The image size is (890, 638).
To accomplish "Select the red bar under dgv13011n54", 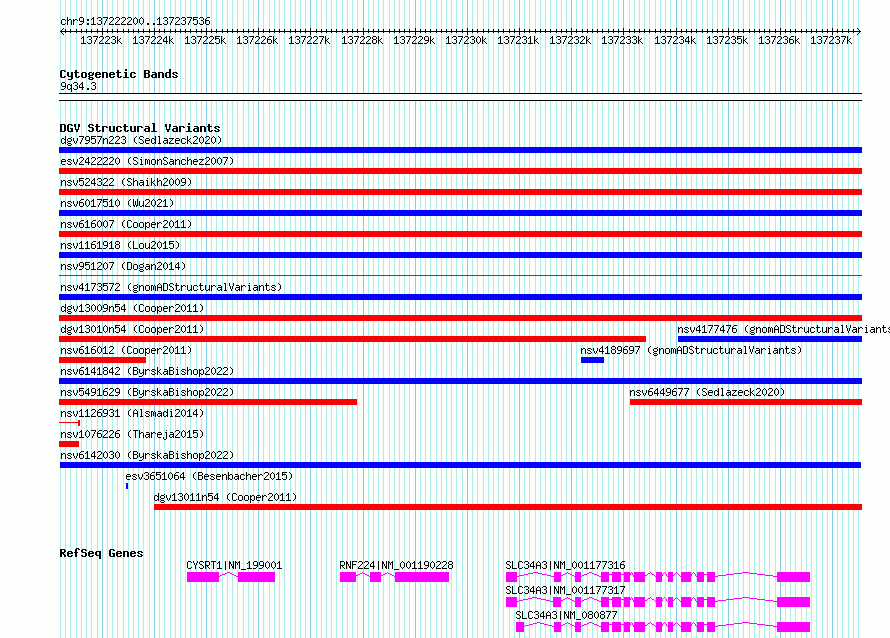I will (x=508, y=507).
